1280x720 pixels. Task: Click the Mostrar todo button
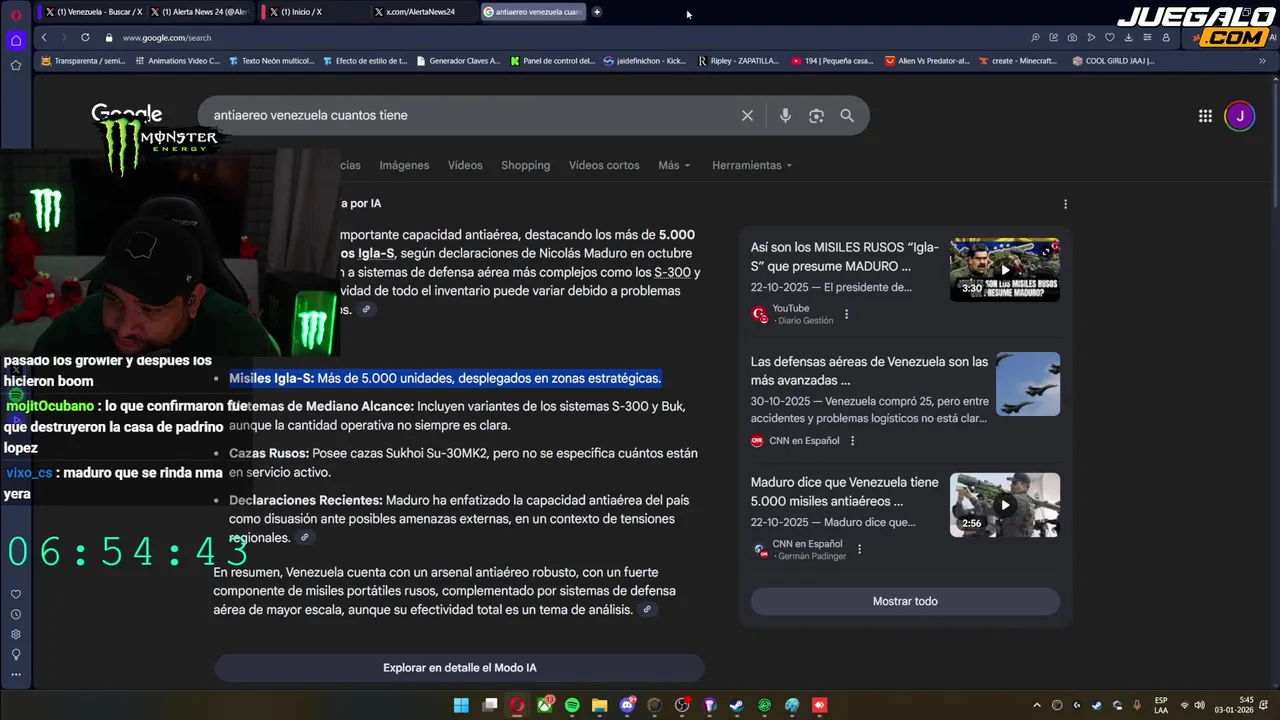905,601
